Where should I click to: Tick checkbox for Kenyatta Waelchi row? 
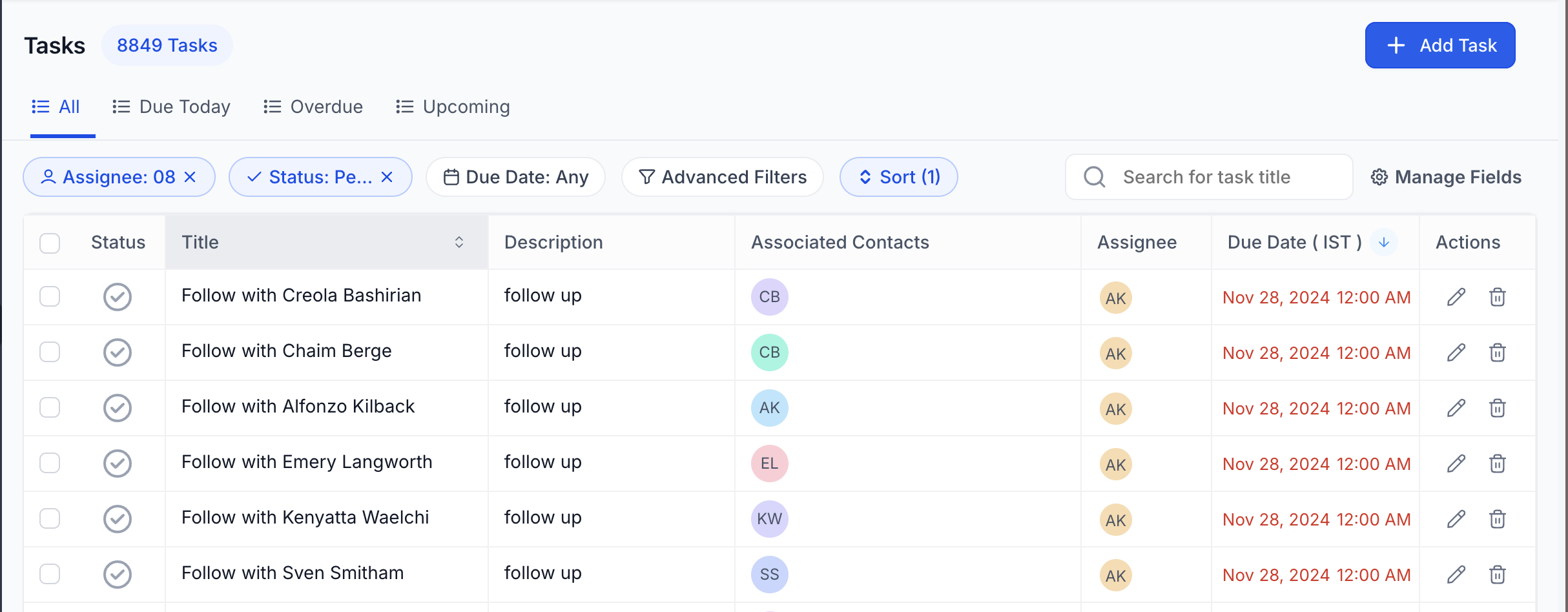[x=50, y=519]
